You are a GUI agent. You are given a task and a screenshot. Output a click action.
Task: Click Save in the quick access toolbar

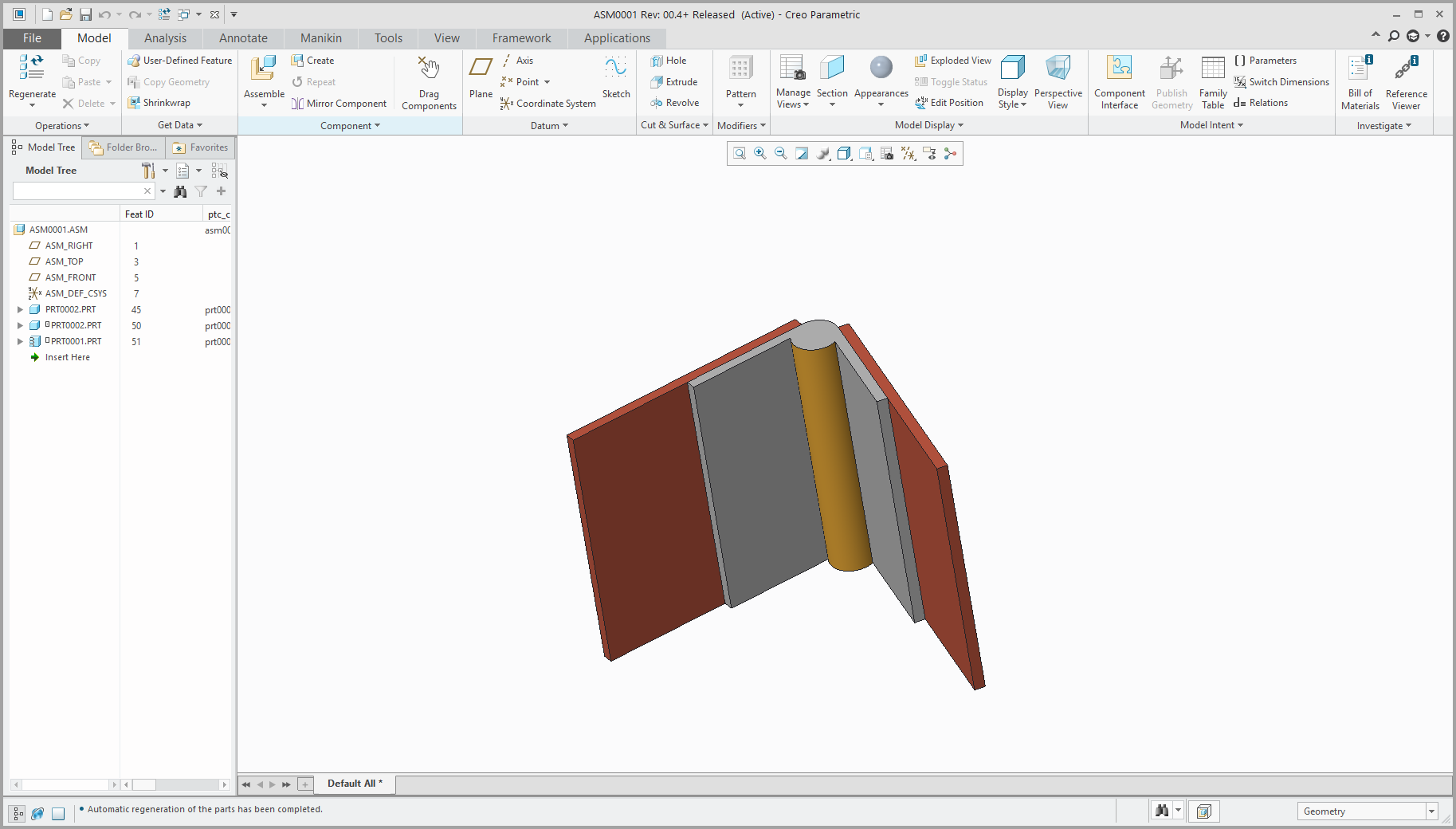click(85, 14)
